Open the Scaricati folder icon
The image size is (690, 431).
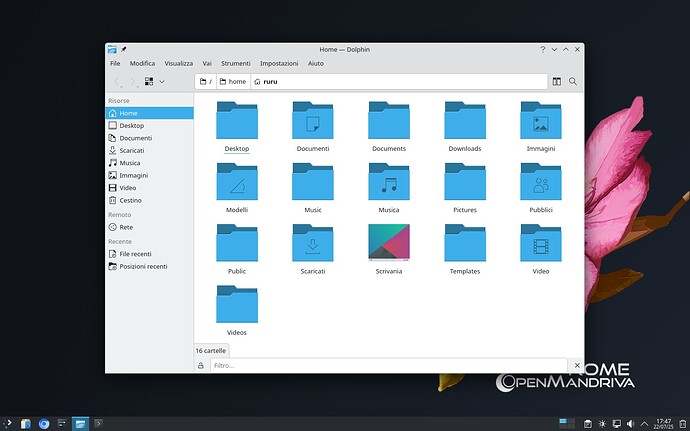click(x=312, y=243)
